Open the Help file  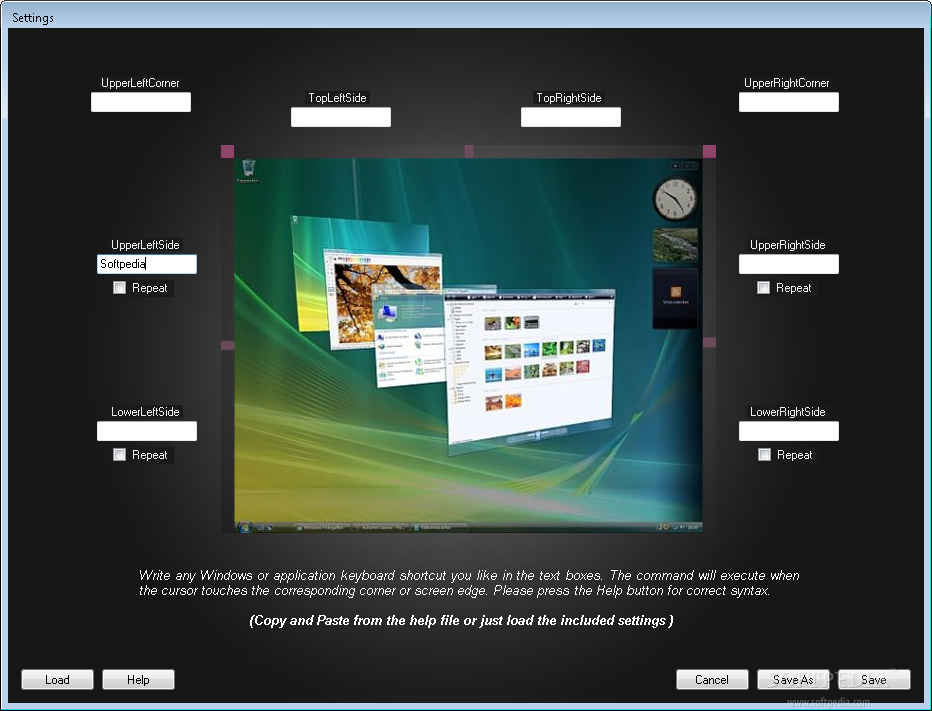click(138, 679)
